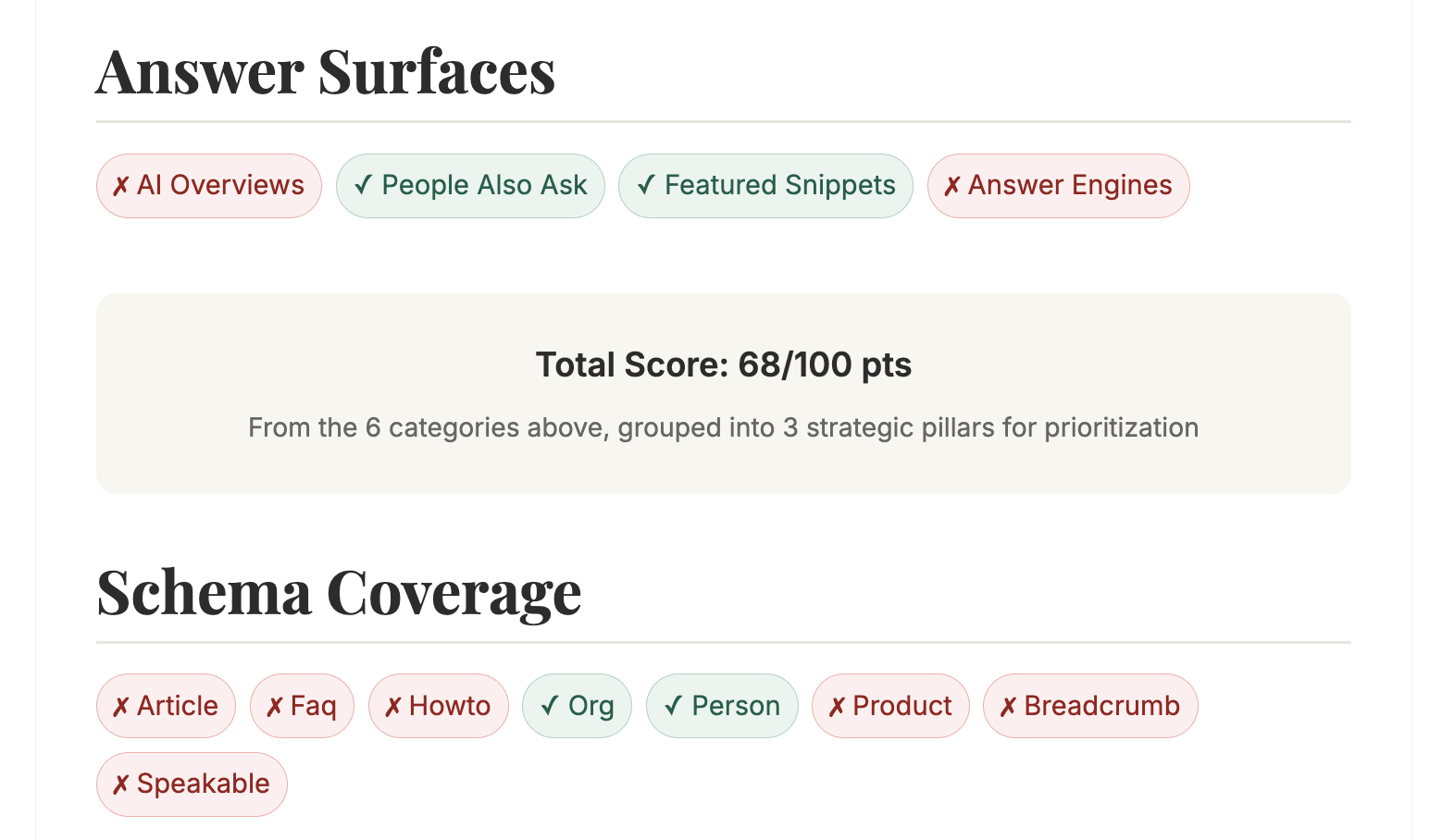Click the Howto schema tag
1442x840 pixels.
tap(439, 706)
